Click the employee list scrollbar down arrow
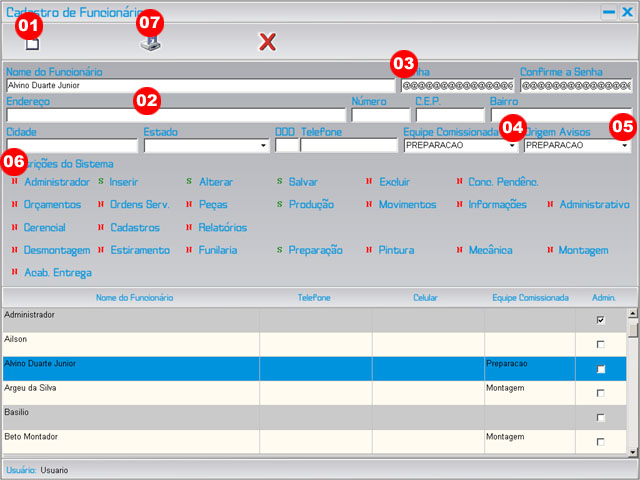 pyautogui.click(x=632, y=452)
